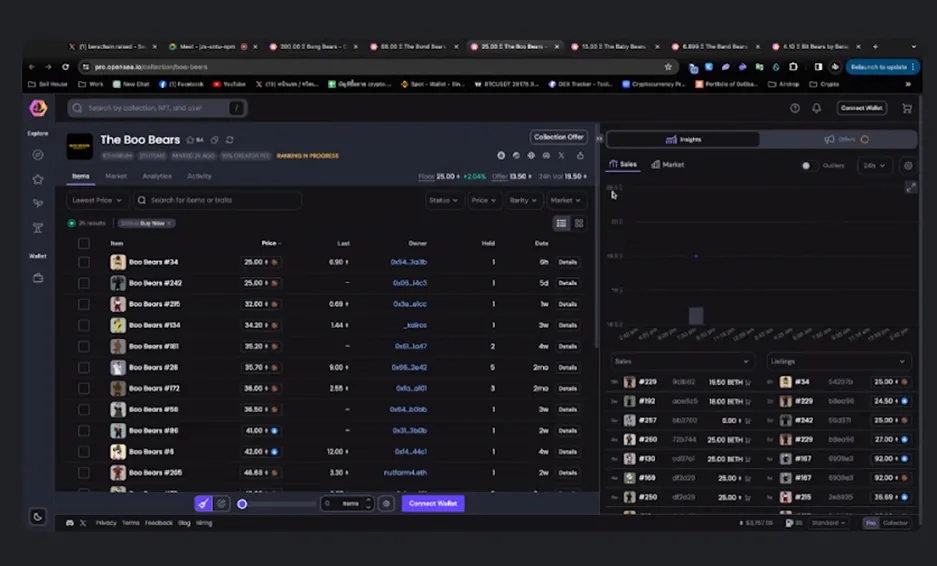Click the purple Connect Wallet button
The width and height of the screenshot is (937, 566).
(433, 504)
